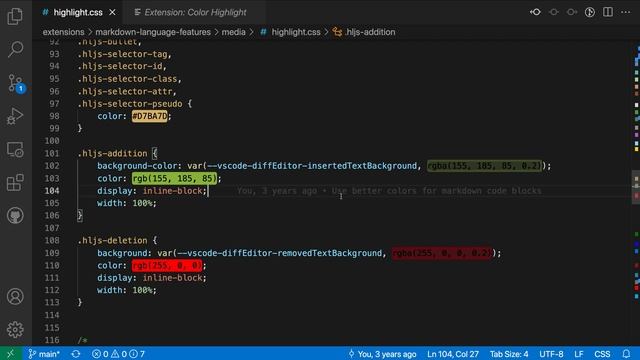
Task: Open Remote Explorer view
Action: (15, 150)
